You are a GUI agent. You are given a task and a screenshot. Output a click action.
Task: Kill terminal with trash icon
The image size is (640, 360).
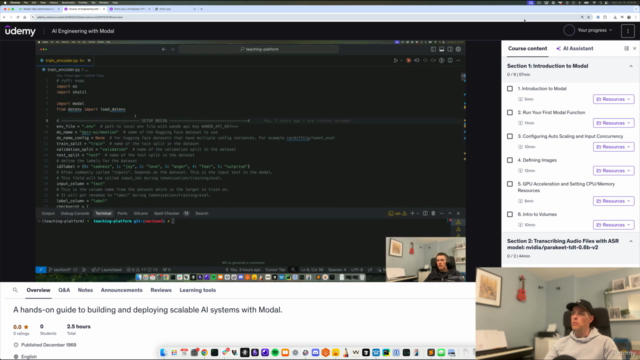click(x=433, y=213)
